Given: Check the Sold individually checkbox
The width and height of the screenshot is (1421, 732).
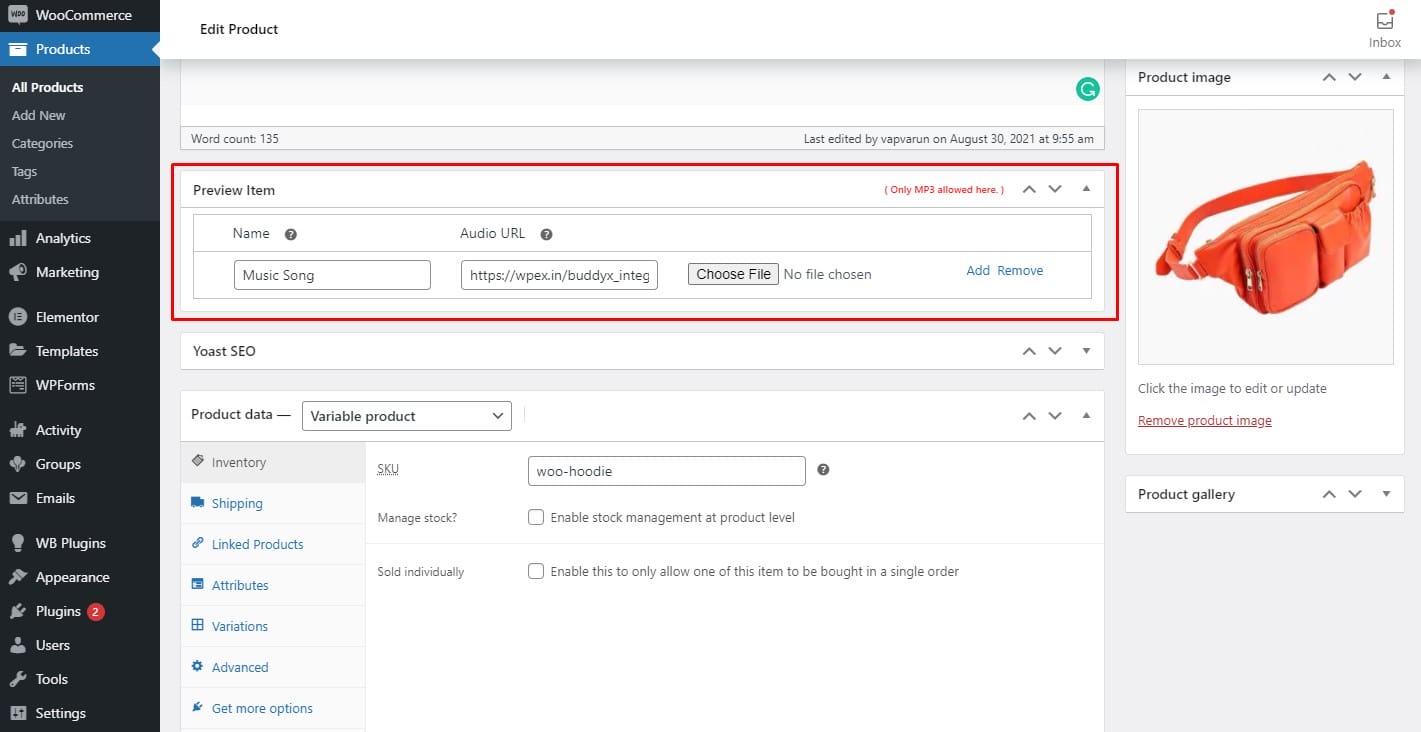Looking at the screenshot, I should pyautogui.click(x=536, y=571).
